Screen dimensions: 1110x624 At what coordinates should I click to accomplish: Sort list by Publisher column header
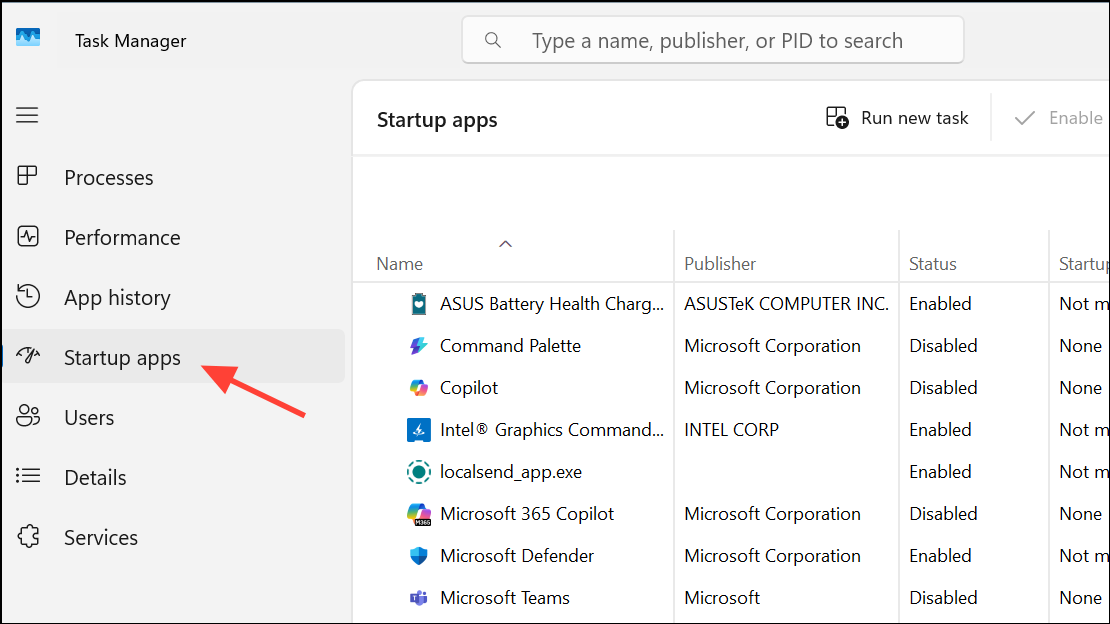(720, 264)
